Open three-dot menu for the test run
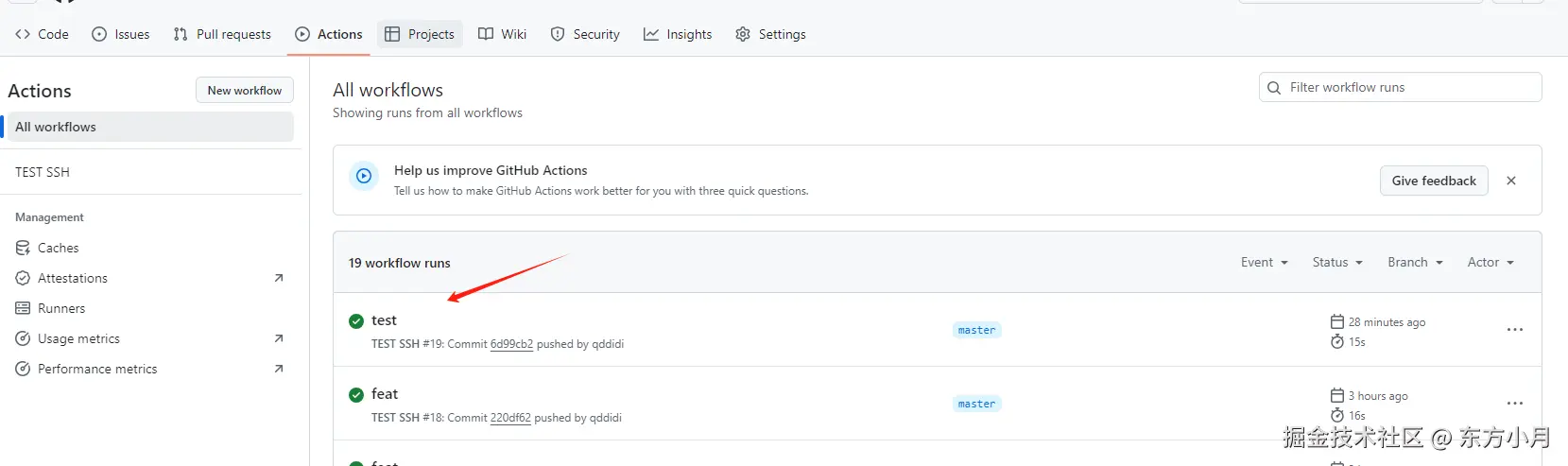 (1514, 330)
